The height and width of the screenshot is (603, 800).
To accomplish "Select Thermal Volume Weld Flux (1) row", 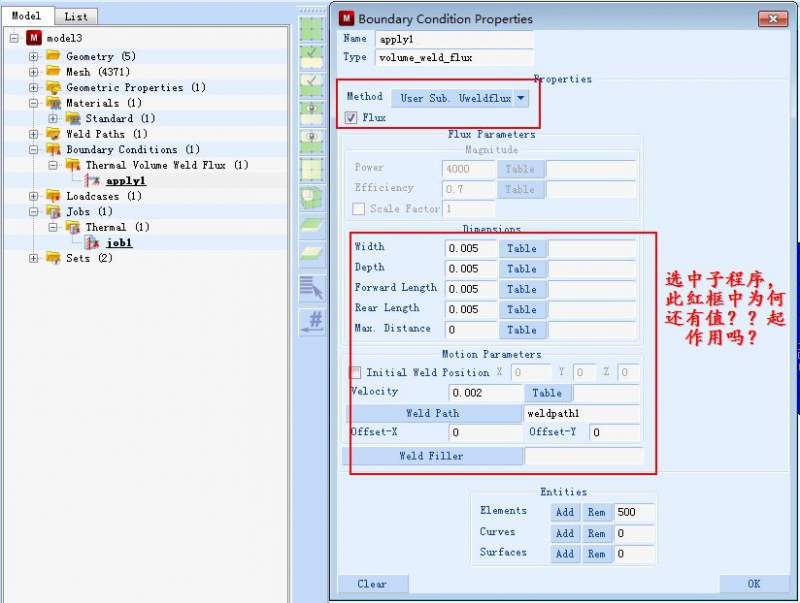I will click(x=167, y=165).
